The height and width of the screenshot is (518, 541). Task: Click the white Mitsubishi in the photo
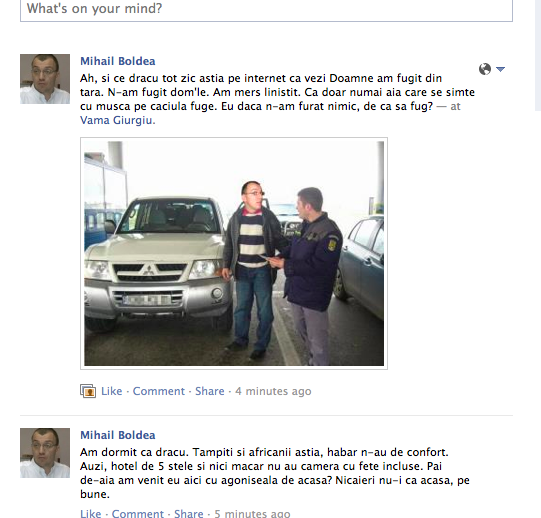pos(155,262)
